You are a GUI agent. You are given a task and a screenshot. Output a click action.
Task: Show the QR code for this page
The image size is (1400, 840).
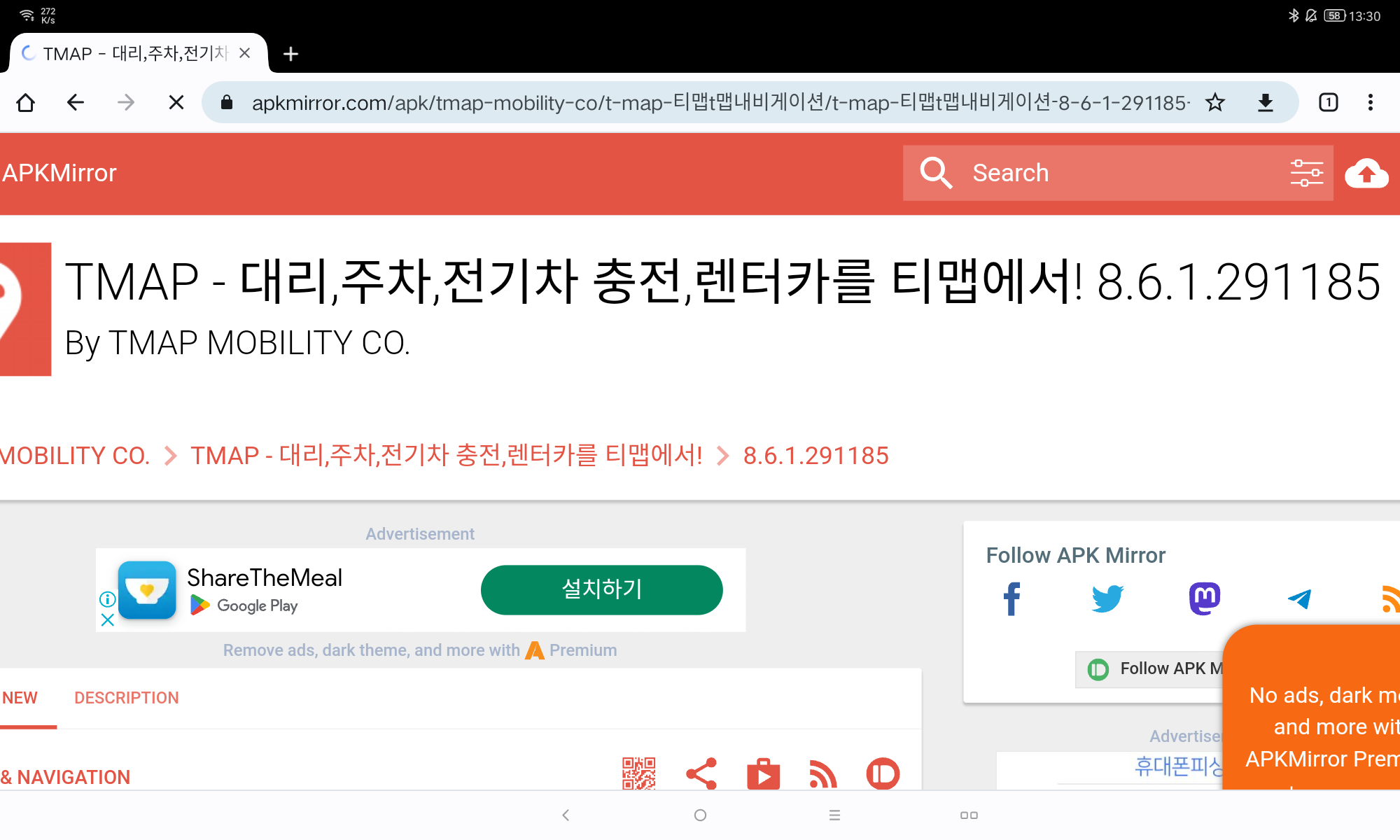pyautogui.click(x=638, y=773)
